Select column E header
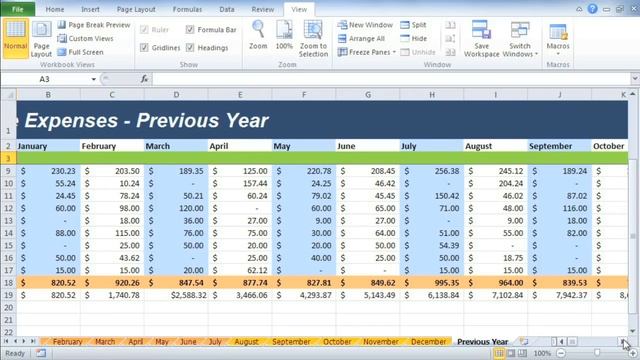 tap(240, 95)
